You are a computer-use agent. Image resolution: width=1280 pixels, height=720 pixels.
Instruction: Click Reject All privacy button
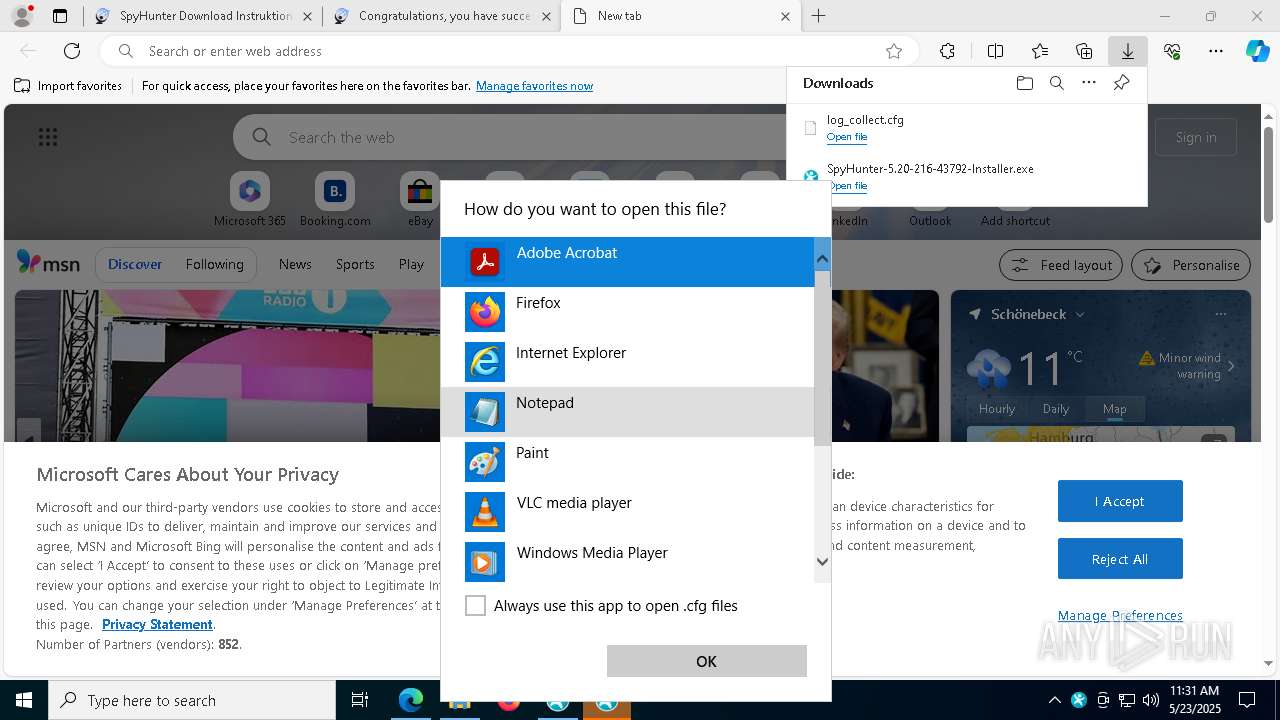click(1120, 559)
